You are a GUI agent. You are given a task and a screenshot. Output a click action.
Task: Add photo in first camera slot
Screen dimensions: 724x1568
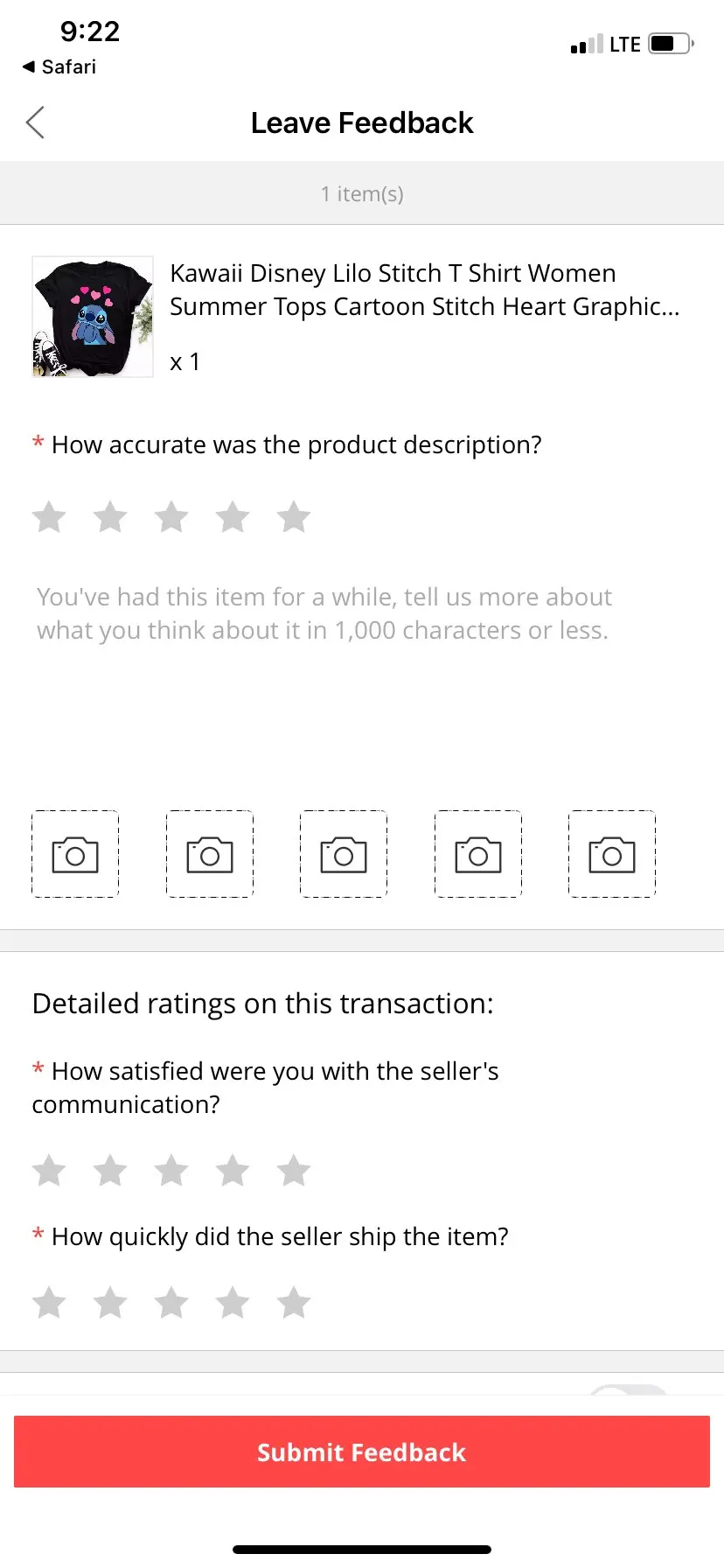click(x=75, y=855)
